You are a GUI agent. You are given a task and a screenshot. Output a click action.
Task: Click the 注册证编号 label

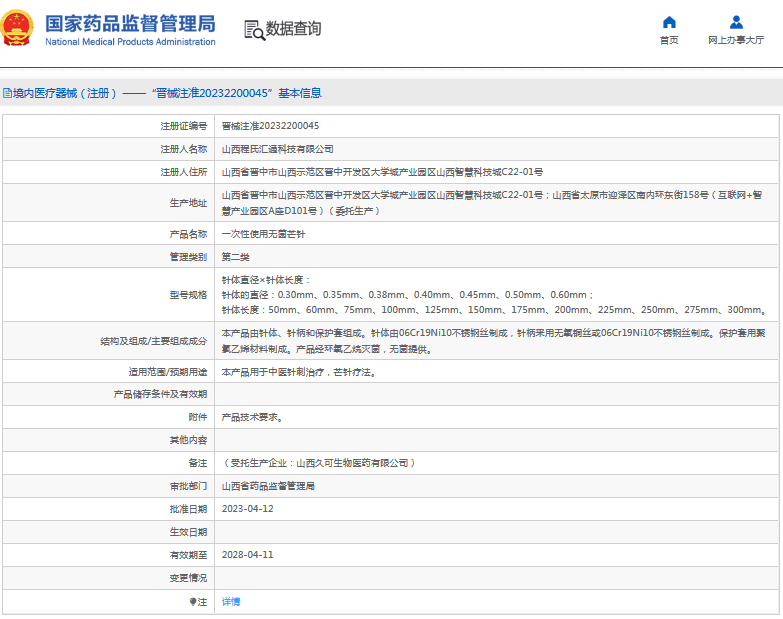coord(183,126)
